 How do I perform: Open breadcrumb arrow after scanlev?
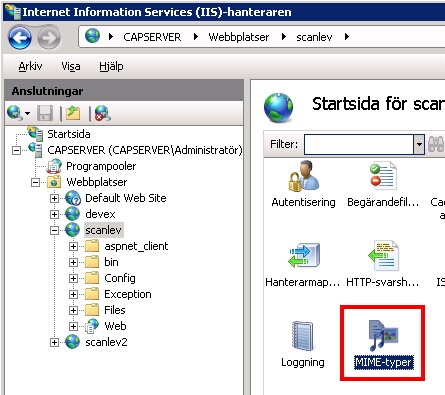347,37
